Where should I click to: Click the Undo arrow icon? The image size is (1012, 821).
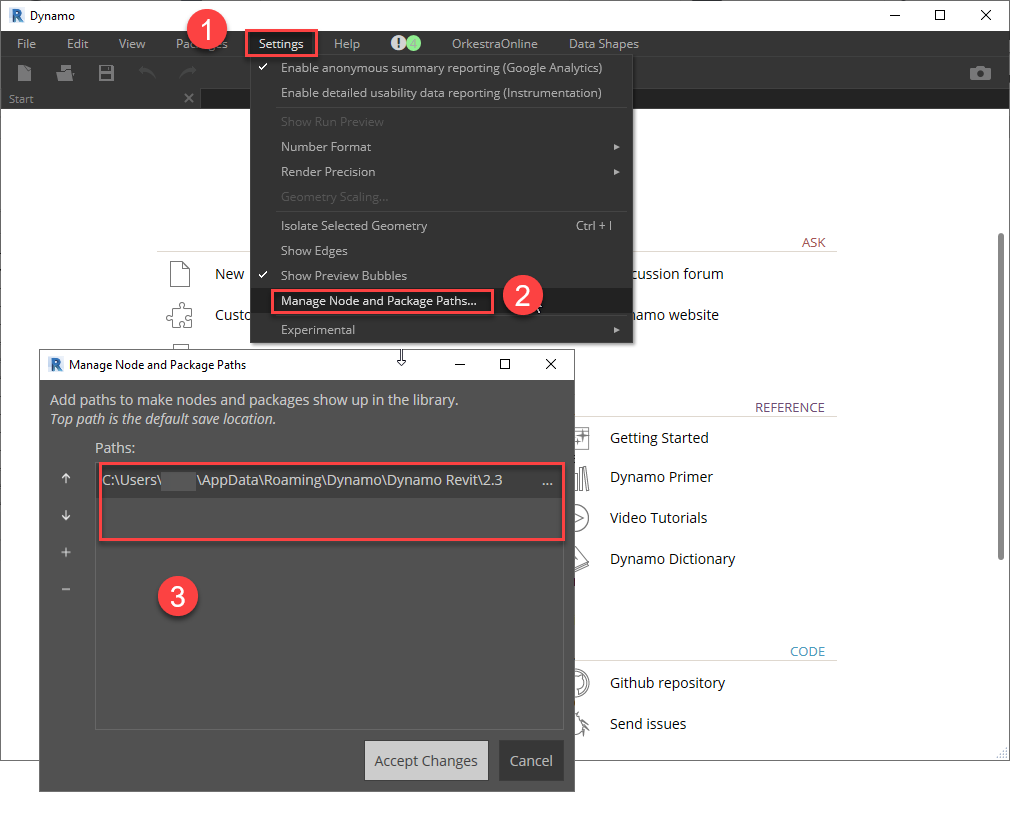click(x=146, y=72)
